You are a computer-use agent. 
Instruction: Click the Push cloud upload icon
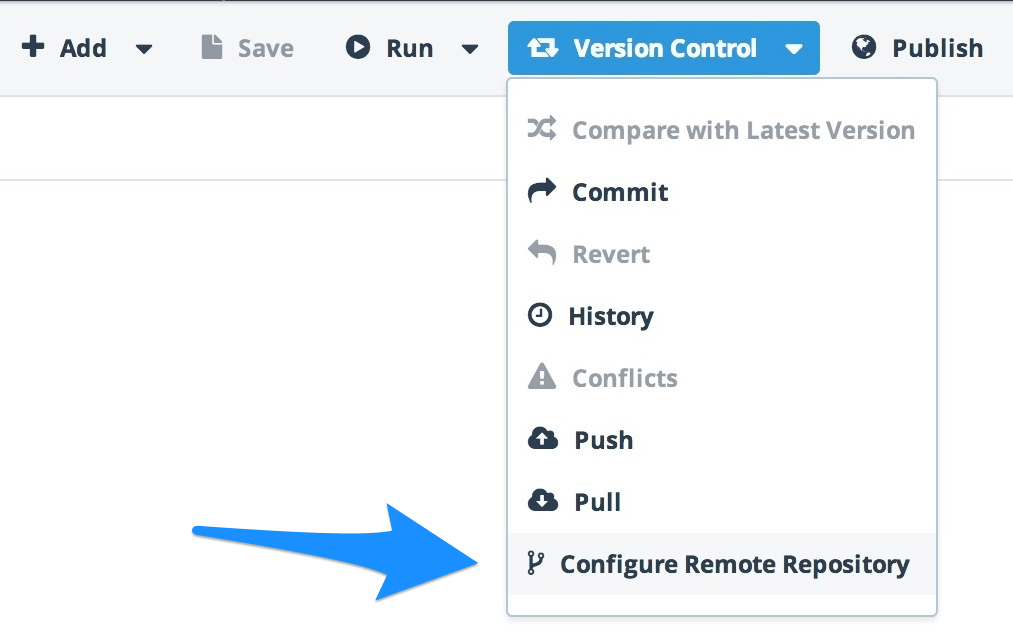tap(543, 439)
